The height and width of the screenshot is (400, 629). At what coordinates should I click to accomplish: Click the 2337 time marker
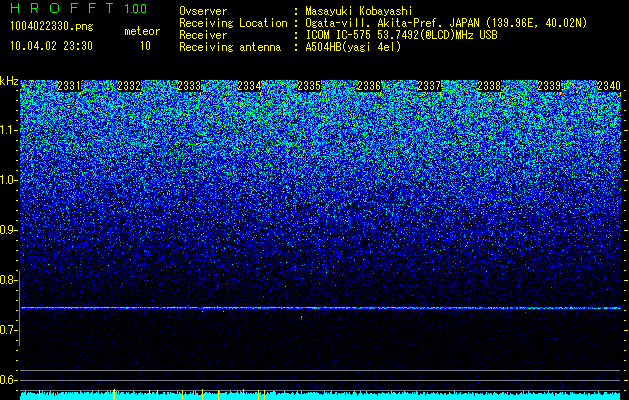pos(429,86)
